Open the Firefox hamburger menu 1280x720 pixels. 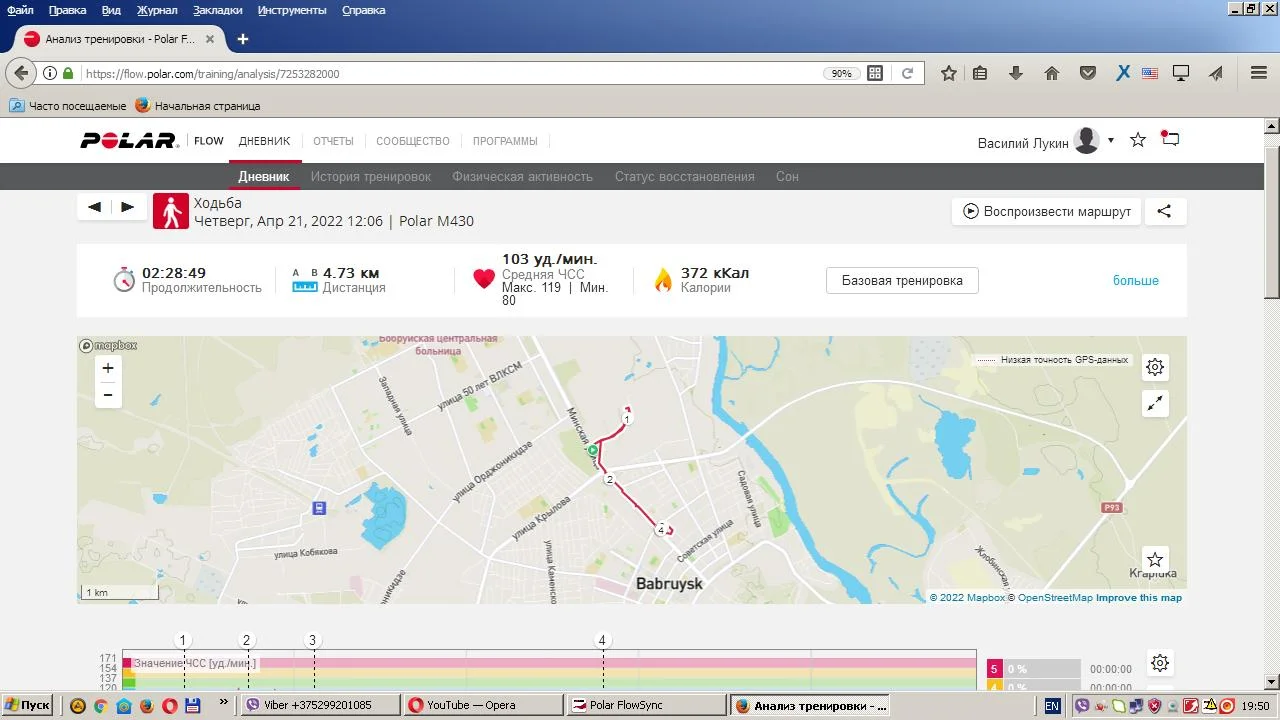[1259, 73]
